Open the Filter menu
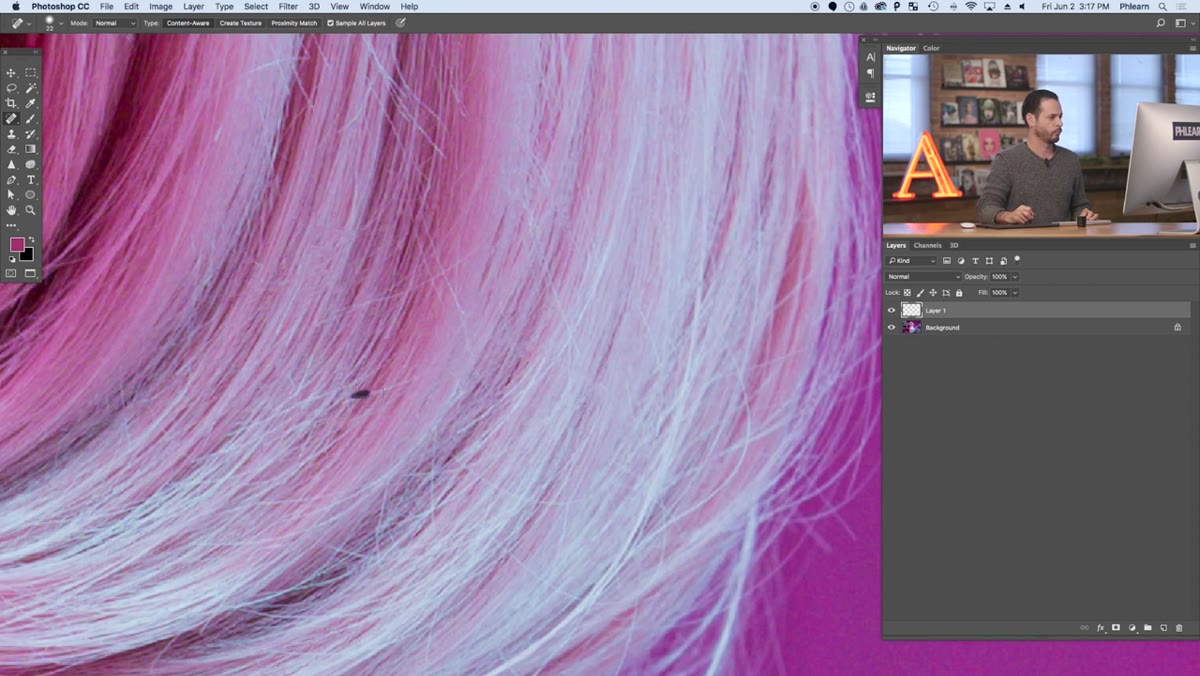This screenshot has height=676, width=1200. [x=288, y=6]
